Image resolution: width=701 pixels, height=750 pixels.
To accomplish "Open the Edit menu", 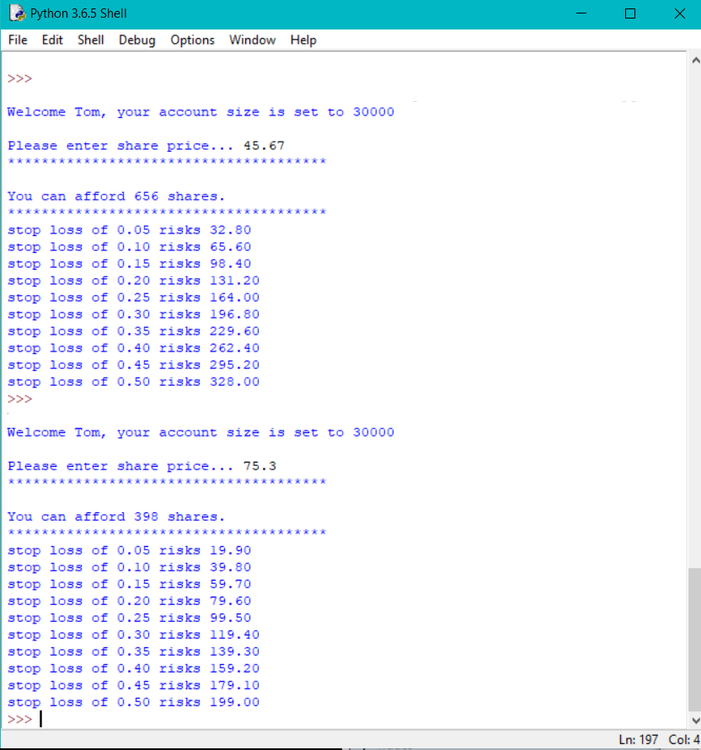I will click(x=52, y=40).
